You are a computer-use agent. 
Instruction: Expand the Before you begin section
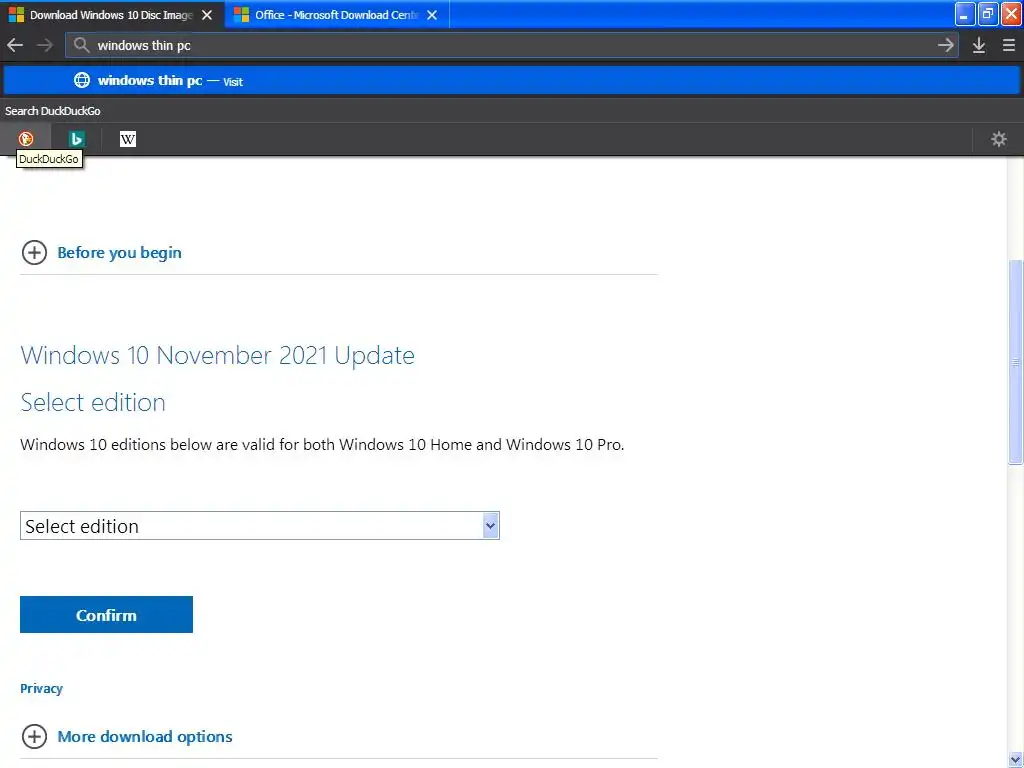pyautogui.click(x=120, y=253)
